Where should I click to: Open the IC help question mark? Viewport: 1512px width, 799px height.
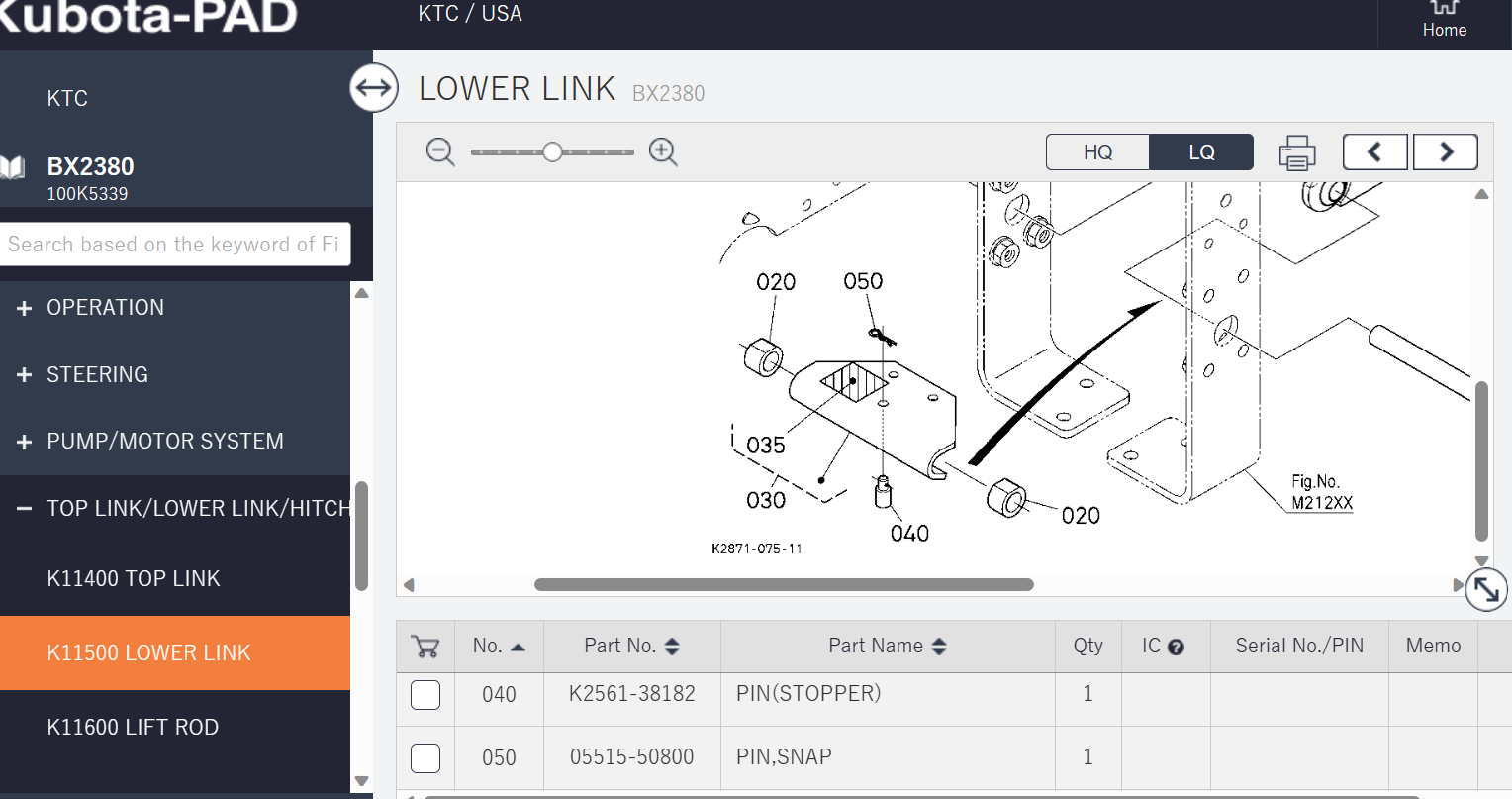(x=1176, y=648)
